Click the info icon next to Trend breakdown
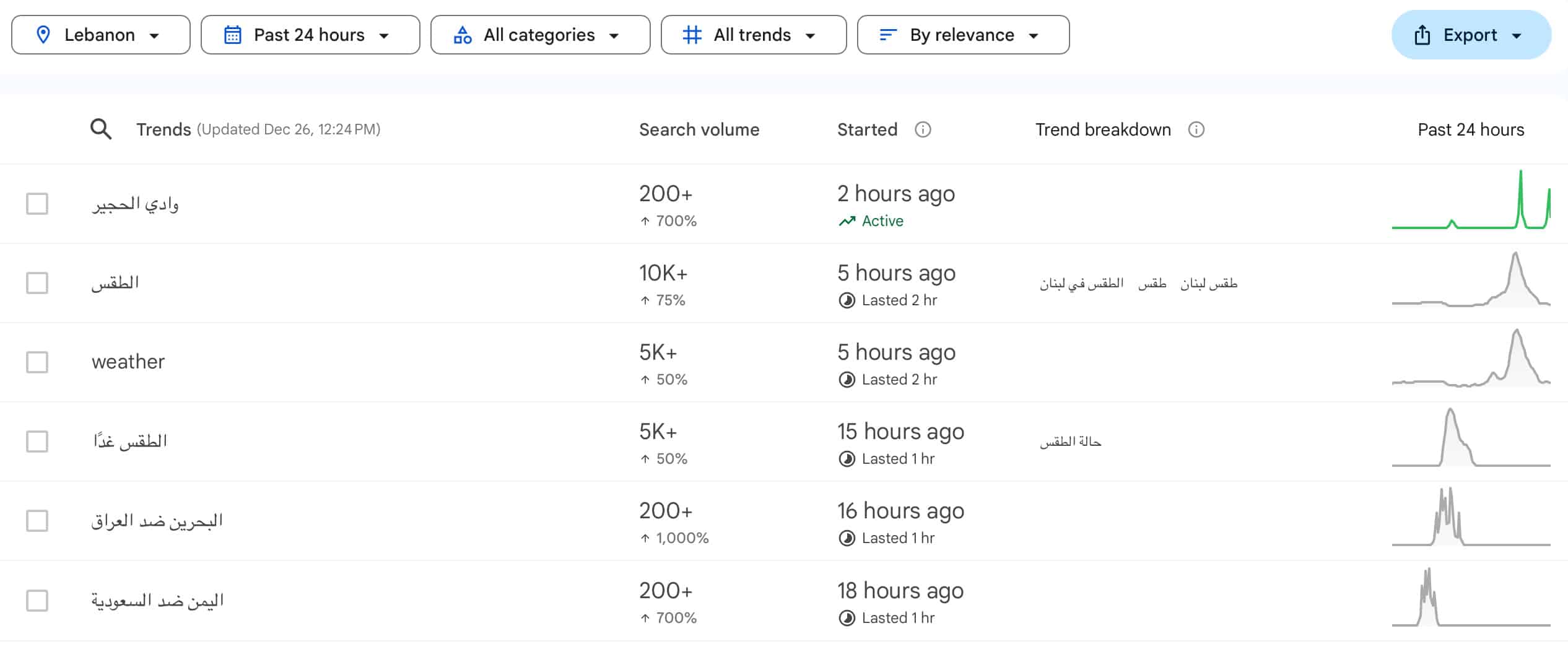This screenshot has width=1568, height=649. [x=1196, y=129]
